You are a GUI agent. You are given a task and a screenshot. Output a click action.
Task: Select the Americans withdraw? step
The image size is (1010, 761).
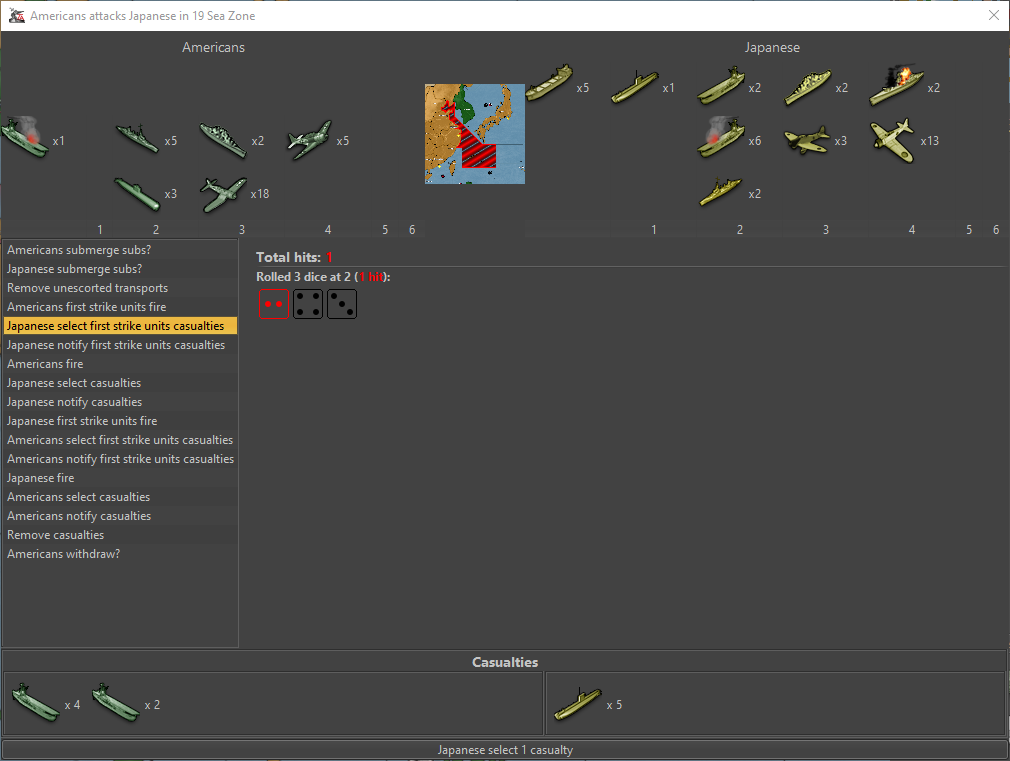[64, 554]
